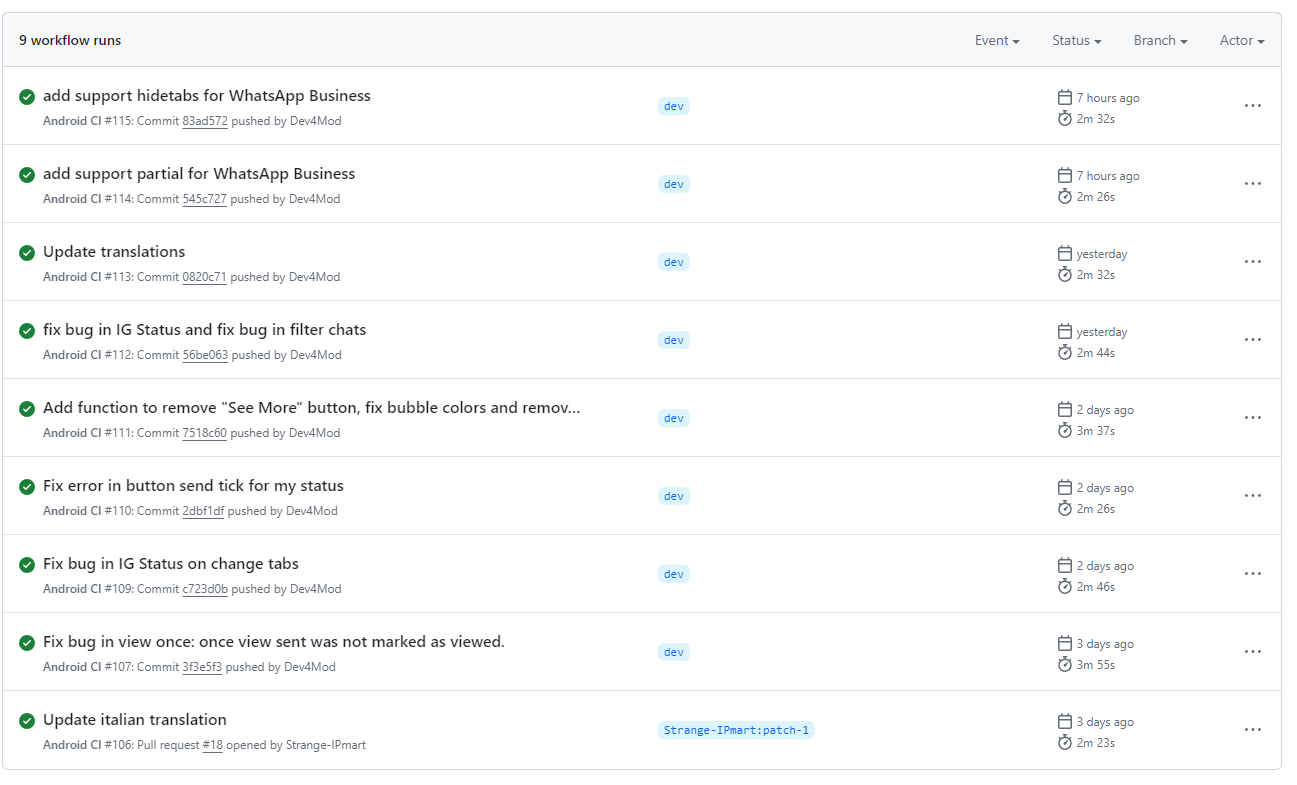Click green status icon beside Update translations

pos(27,253)
